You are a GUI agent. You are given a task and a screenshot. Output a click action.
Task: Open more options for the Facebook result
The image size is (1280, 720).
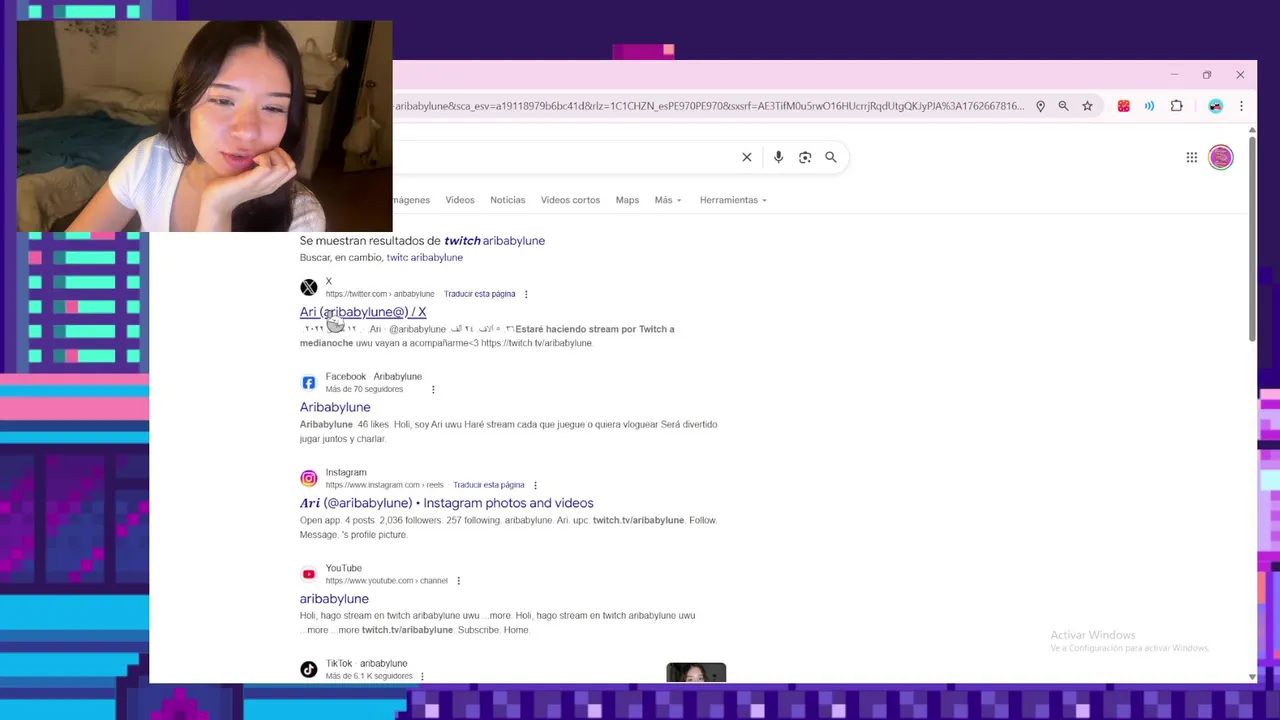pyautogui.click(x=433, y=389)
